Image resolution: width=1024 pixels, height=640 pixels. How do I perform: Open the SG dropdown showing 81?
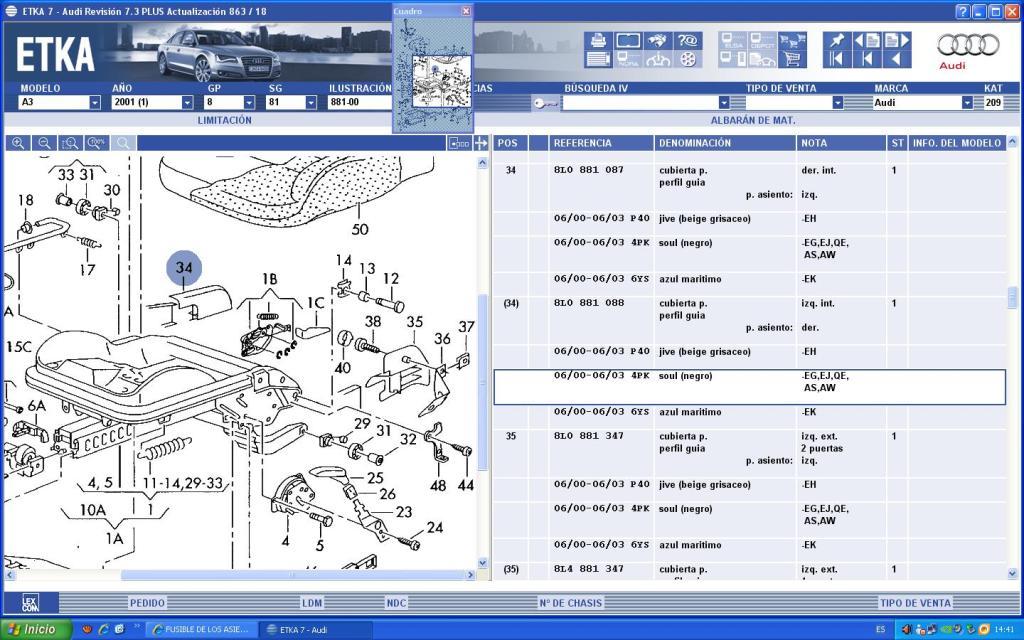click(311, 103)
